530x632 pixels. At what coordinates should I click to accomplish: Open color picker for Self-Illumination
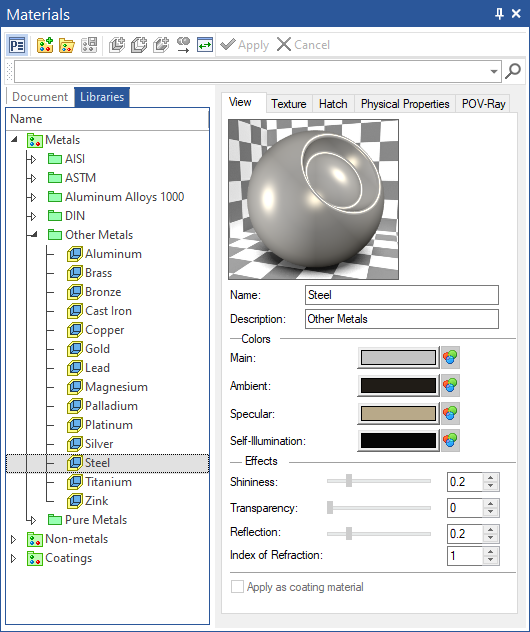(450, 441)
